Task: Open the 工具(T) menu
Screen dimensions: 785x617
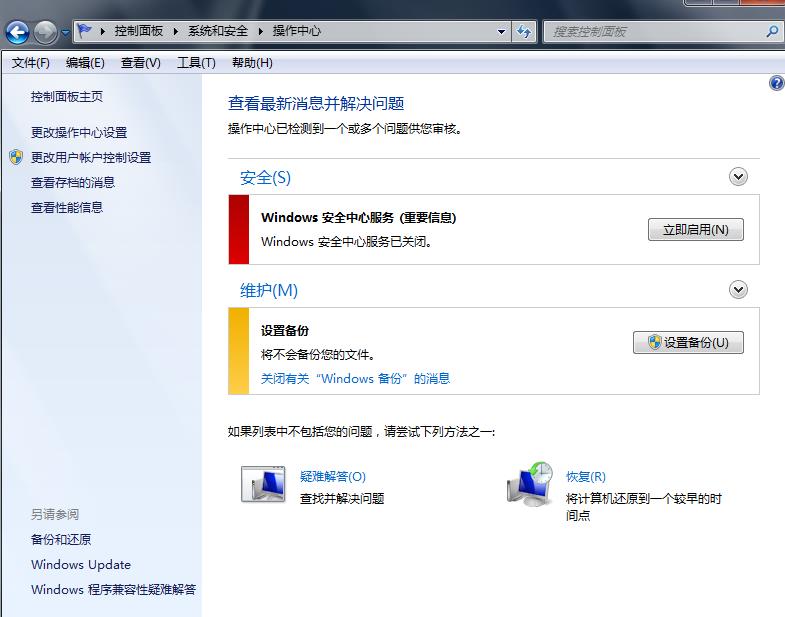Action: 196,63
